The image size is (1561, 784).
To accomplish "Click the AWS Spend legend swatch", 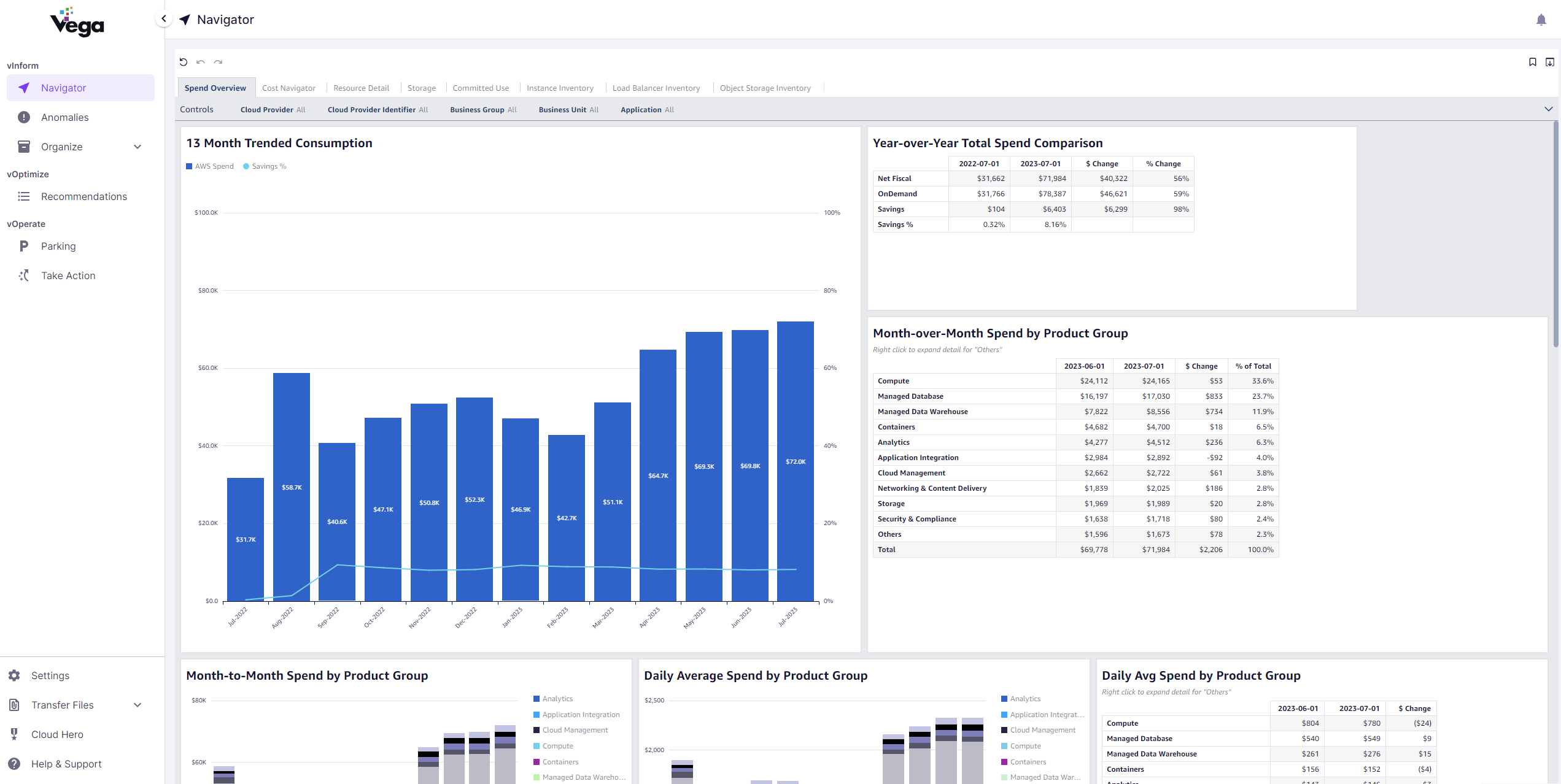I will 189,166.
